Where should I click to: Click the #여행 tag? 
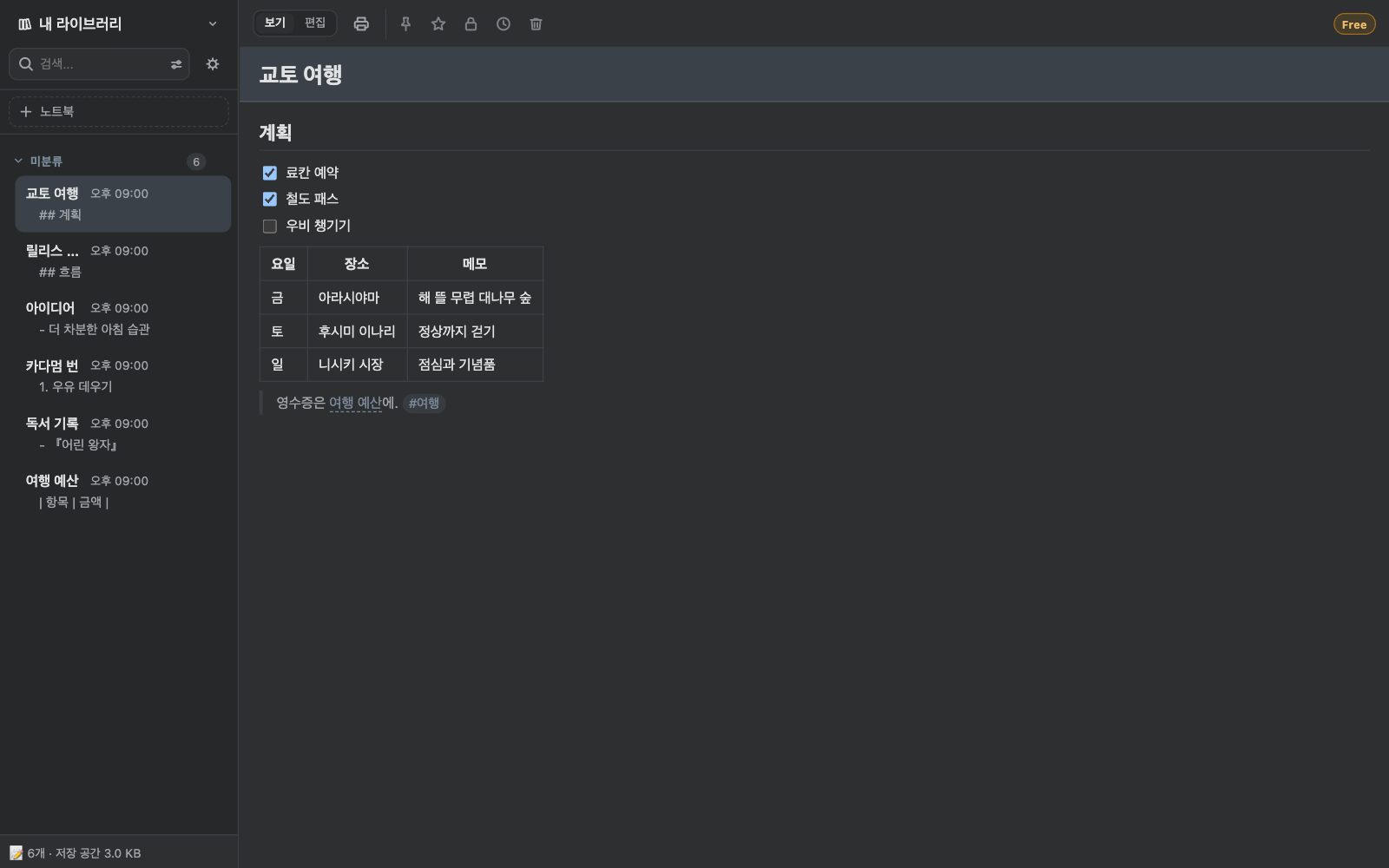(424, 403)
